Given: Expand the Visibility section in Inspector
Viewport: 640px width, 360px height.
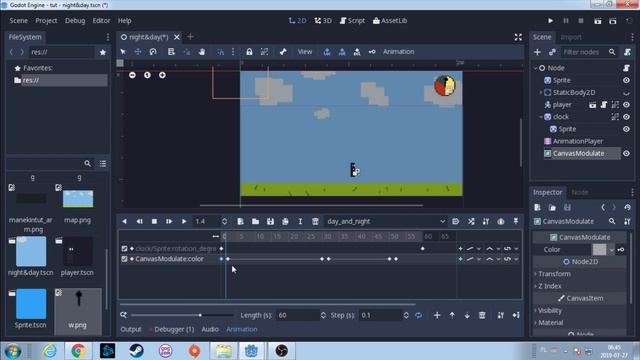Looking at the screenshot, I should pyautogui.click(x=550, y=311).
